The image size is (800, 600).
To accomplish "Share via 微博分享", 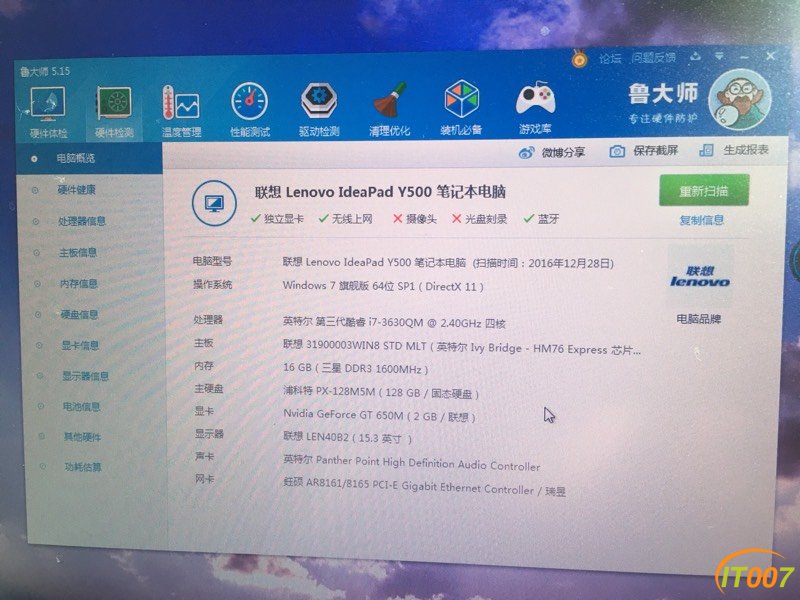I will point(552,152).
